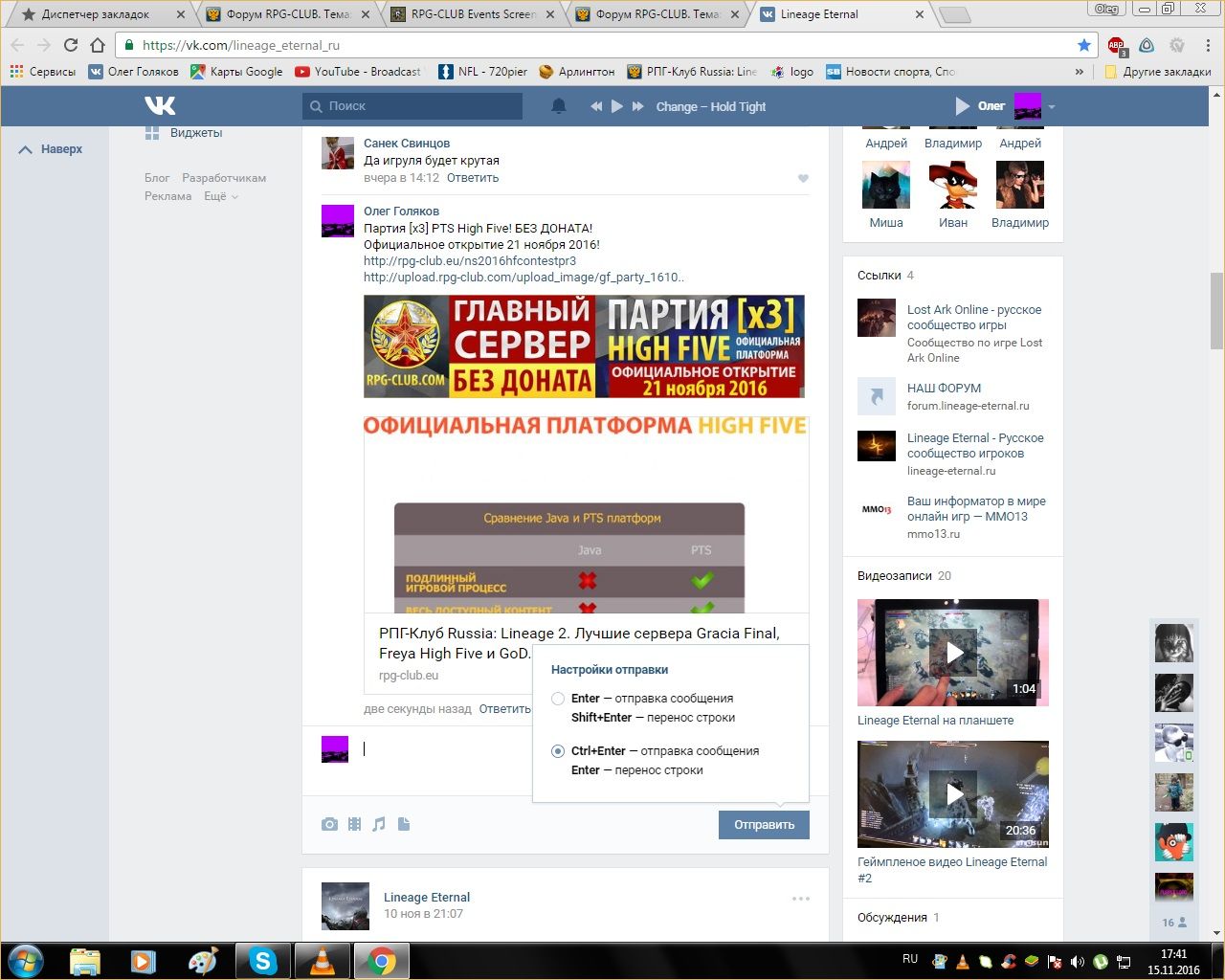Open the rpg-club.eu/ns2016hfcontestpr3 link
Screen dimensions: 1225x980
coord(470,261)
